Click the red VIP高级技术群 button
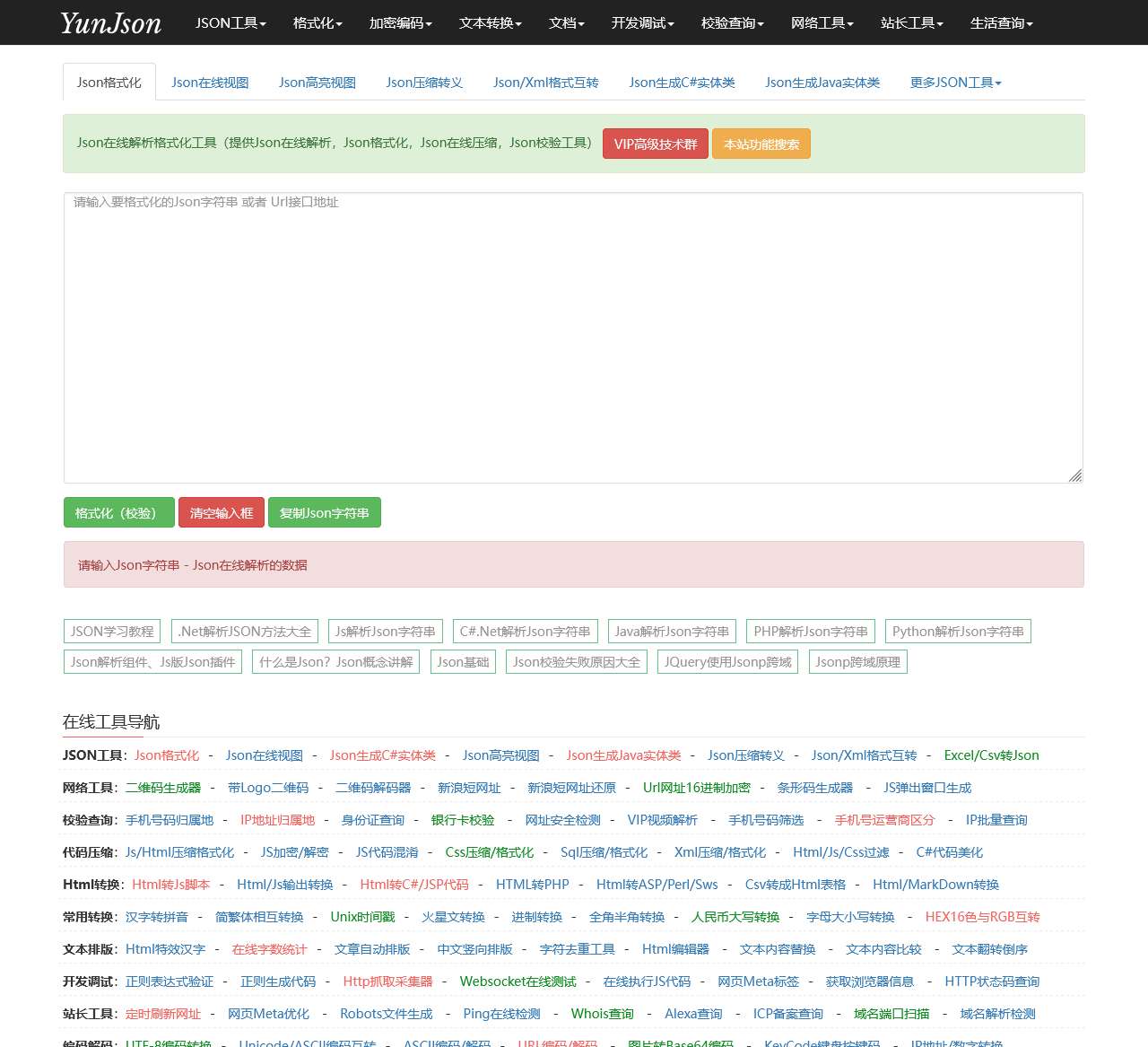This screenshot has width=1148, height=1047. click(x=656, y=143)
